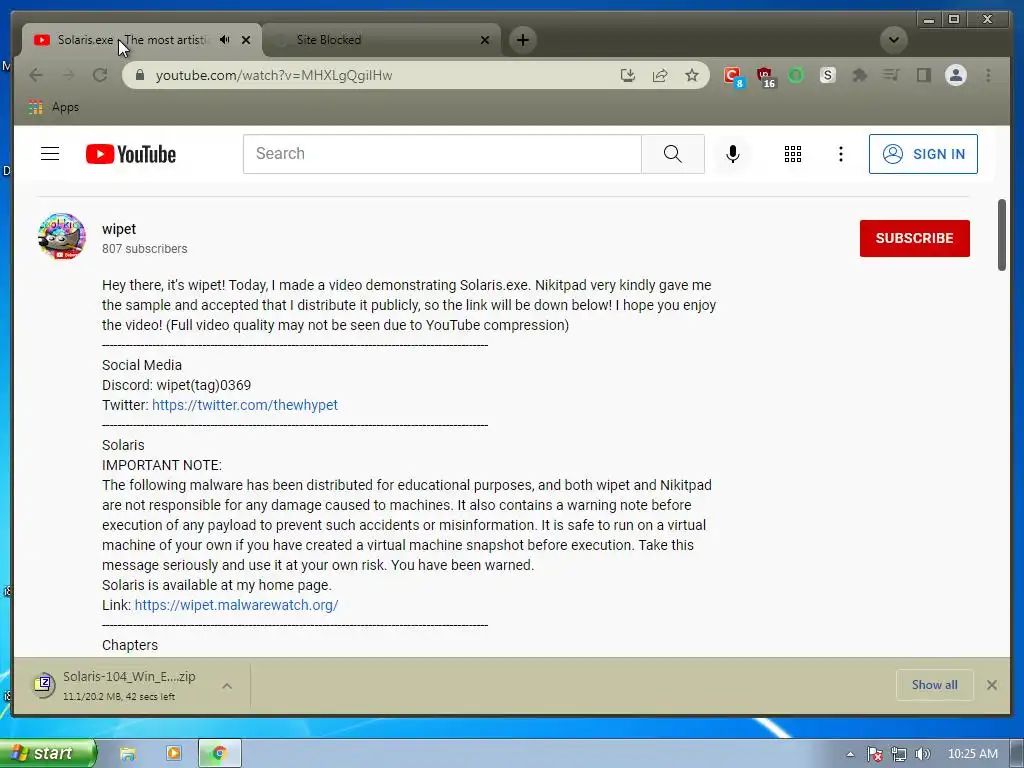Click the forward navigation arrow
1024x768 pixels.
coord(68,75)
